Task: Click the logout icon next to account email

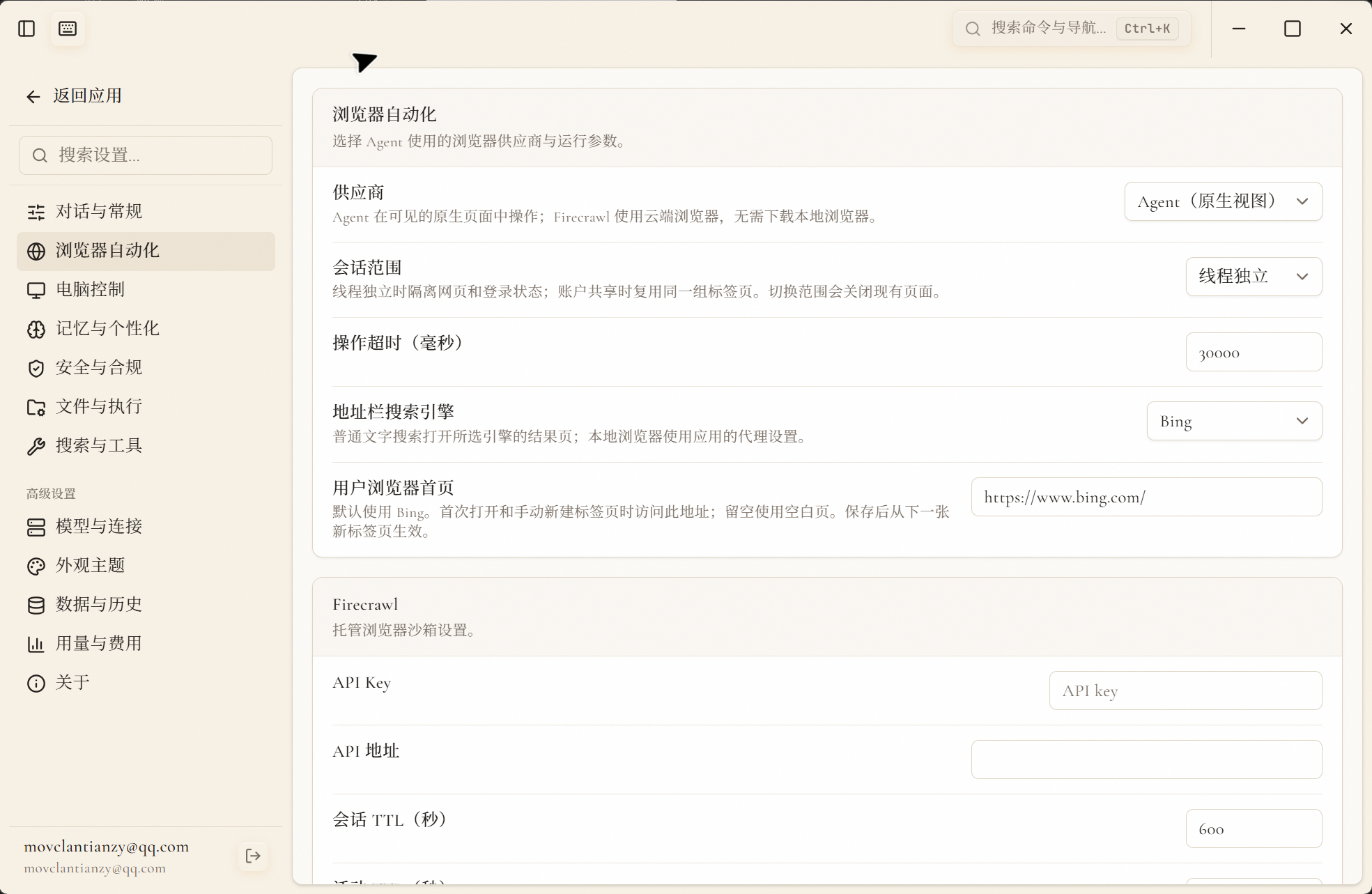Action: (x=253, y=856)
